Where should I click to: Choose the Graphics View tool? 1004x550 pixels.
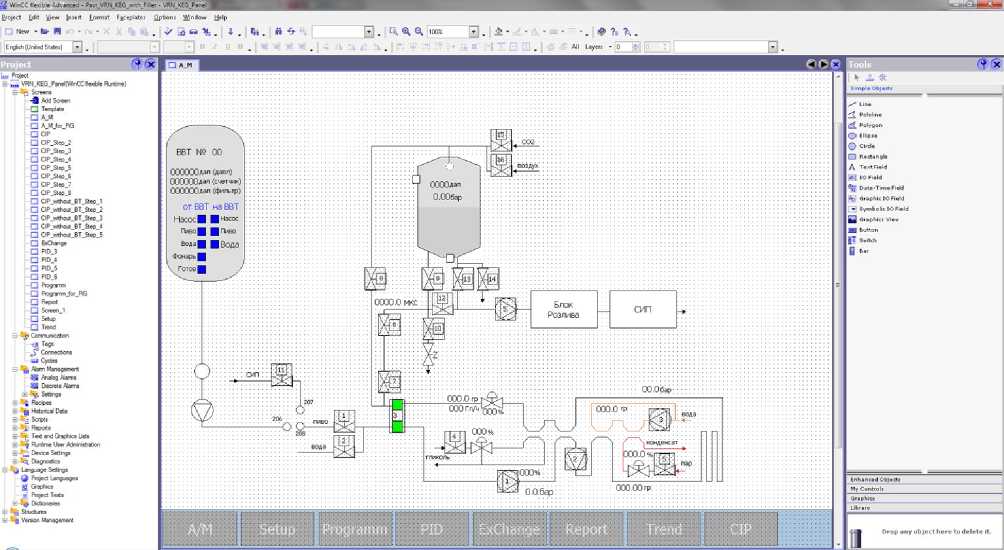(877, 219)
